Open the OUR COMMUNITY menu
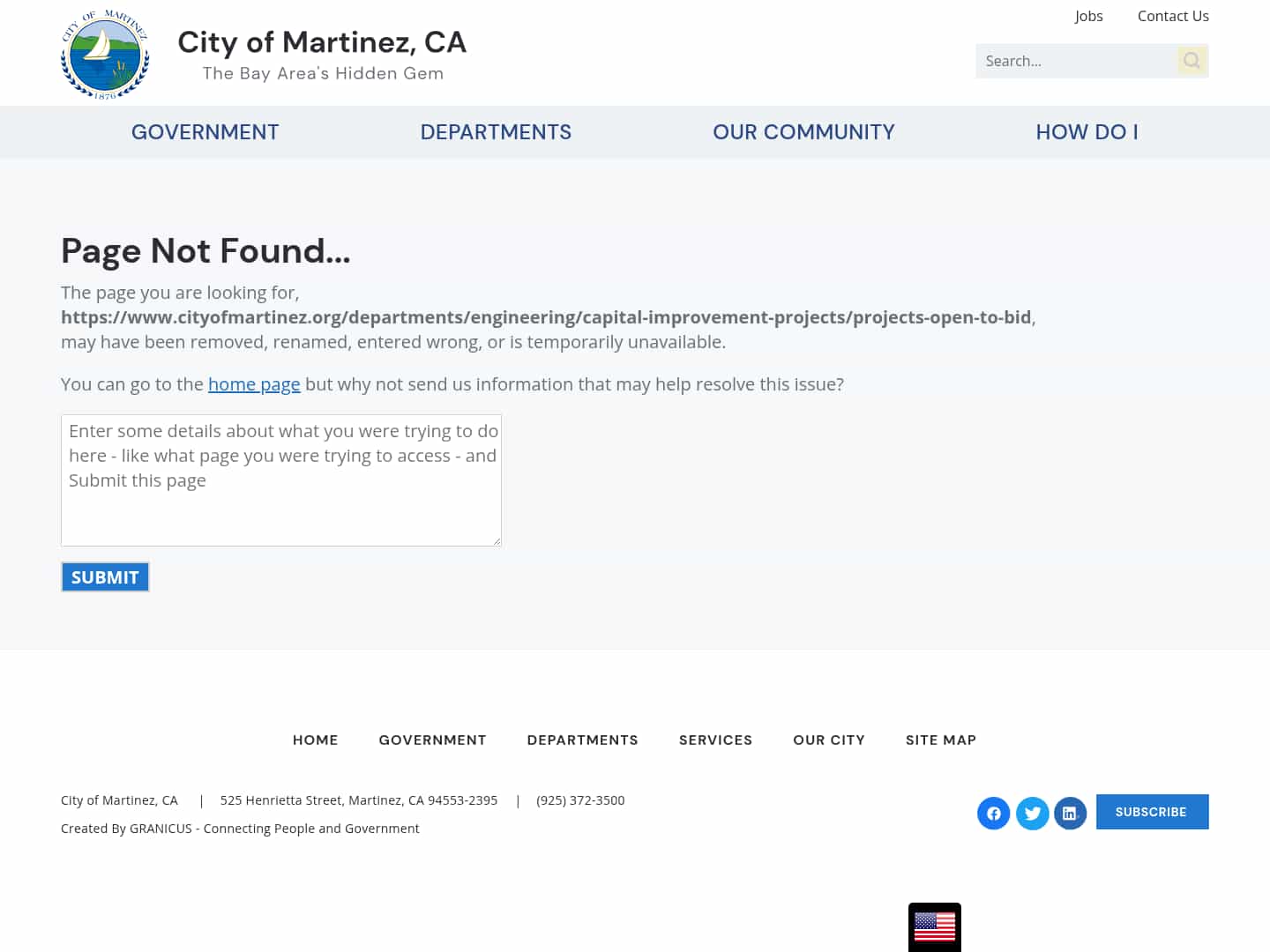Image resolution: width=1270 pixels, height=952 pixels. pyautogui.click(x=803, y=131)
